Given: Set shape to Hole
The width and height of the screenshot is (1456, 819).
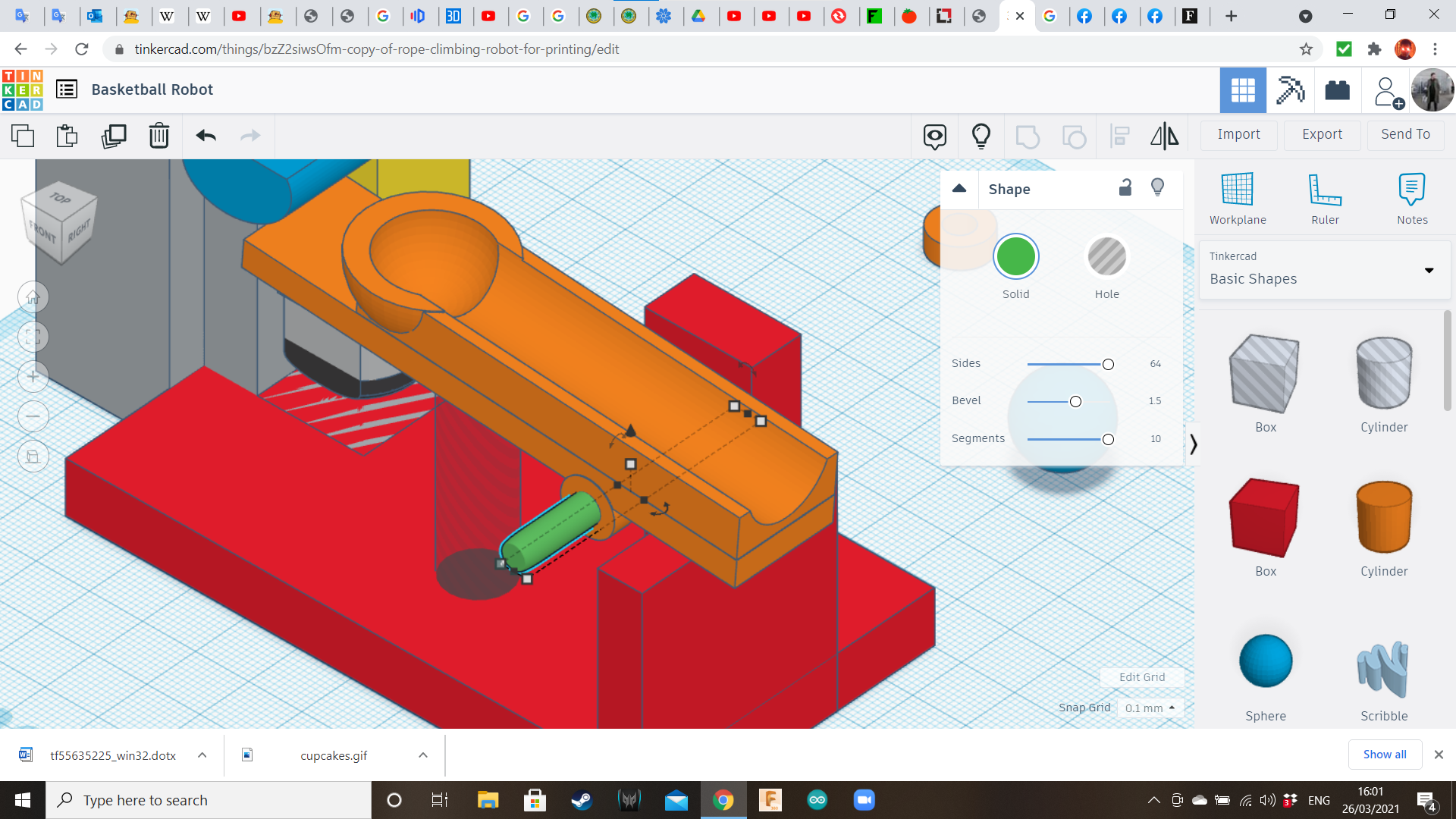Looking at the screenshot, I should pos(1106,257).
